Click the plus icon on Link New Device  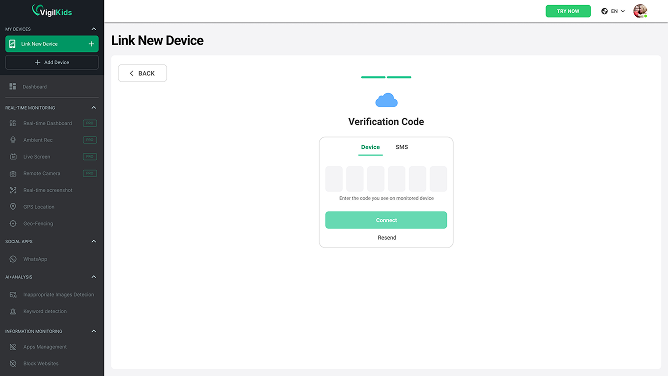[91, 44]
